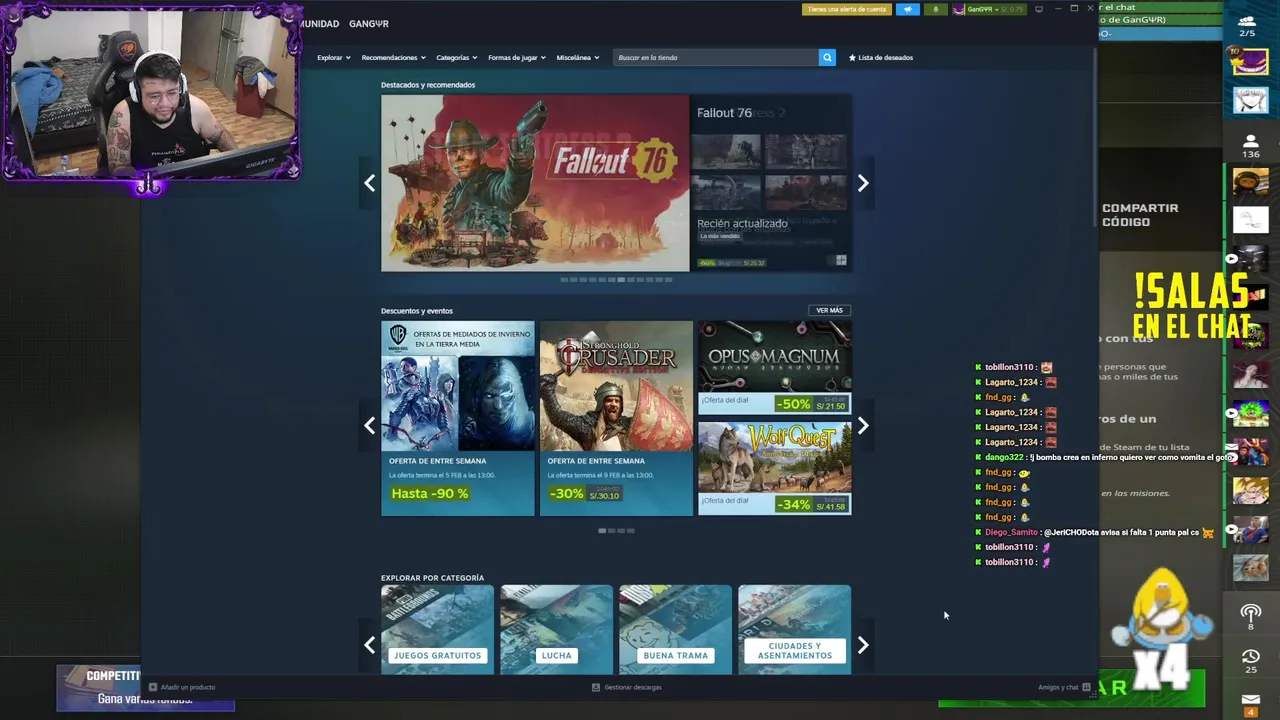1280x720 pixels.
Task: Open the Tierra Media winter sale card
Action: pos(458,418)
